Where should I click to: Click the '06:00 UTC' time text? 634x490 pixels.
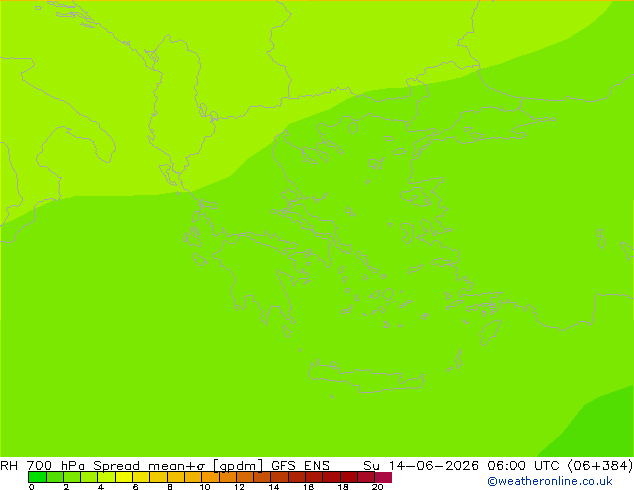523,466
